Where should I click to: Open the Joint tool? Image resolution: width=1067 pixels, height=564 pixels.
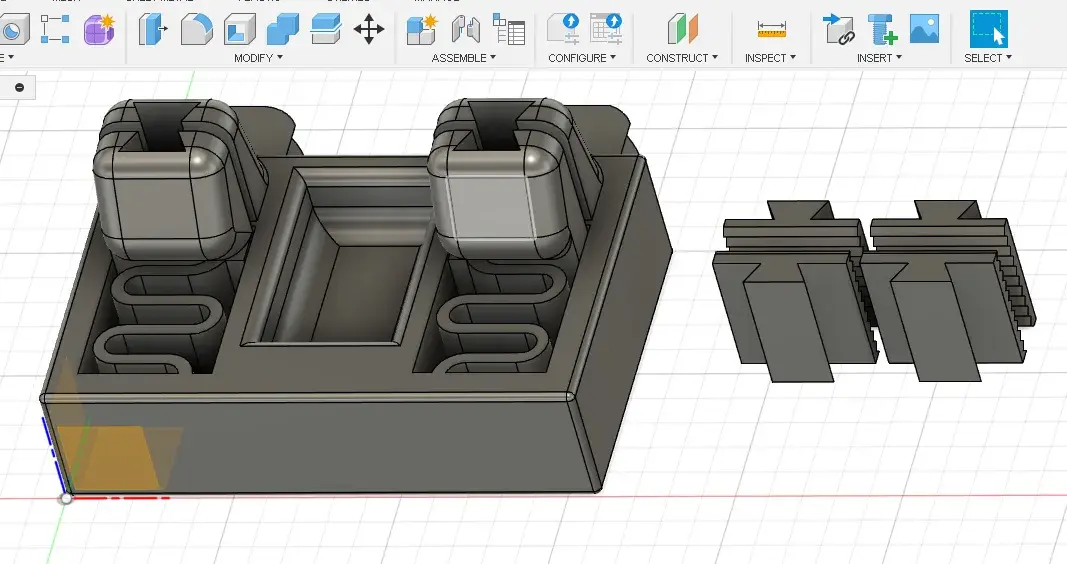(465, 30)
